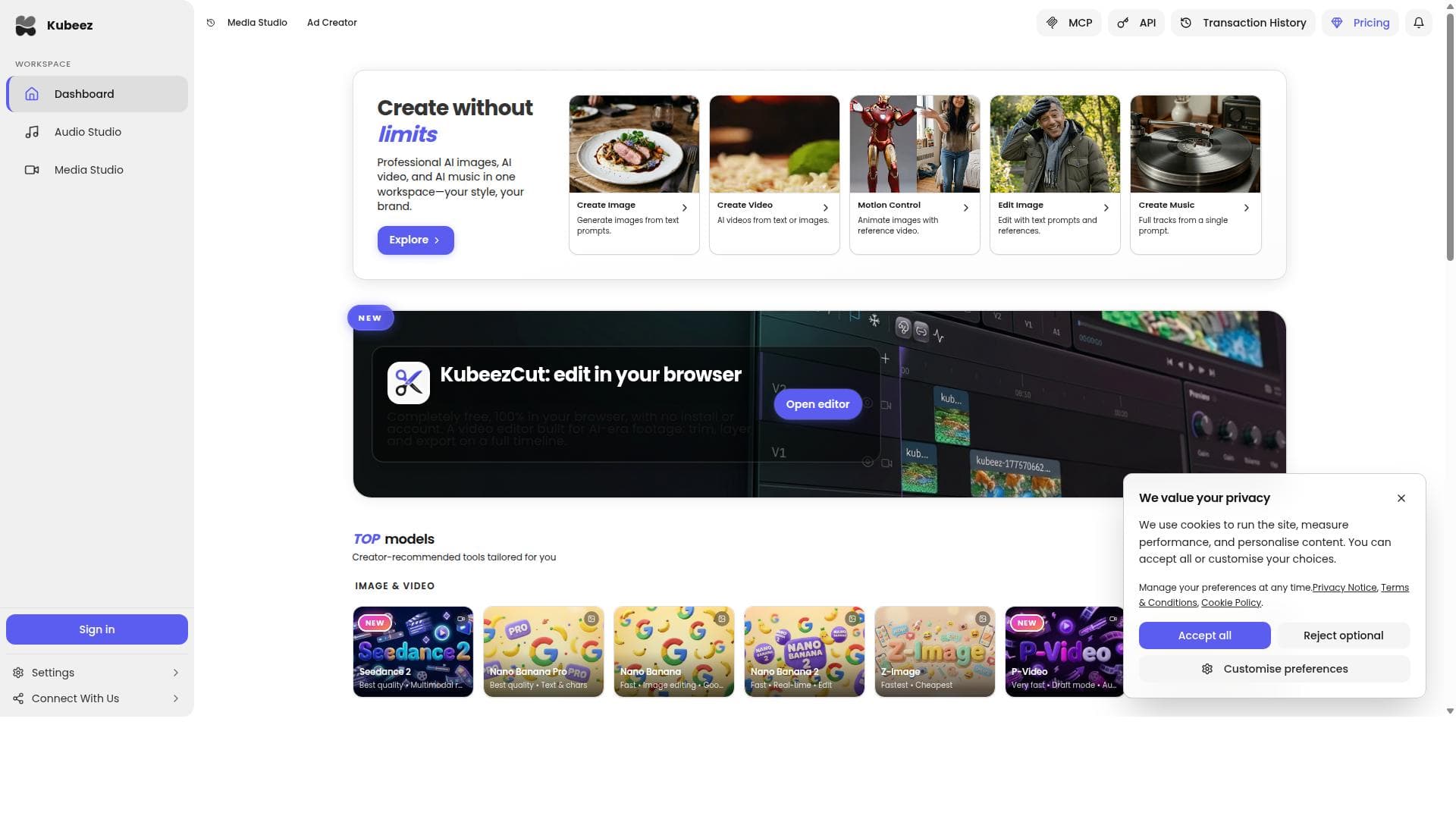The width and height of the screenshot is (1456, 819).
Task: Open the Privacy Notice link
Action: click(1344, 588)
